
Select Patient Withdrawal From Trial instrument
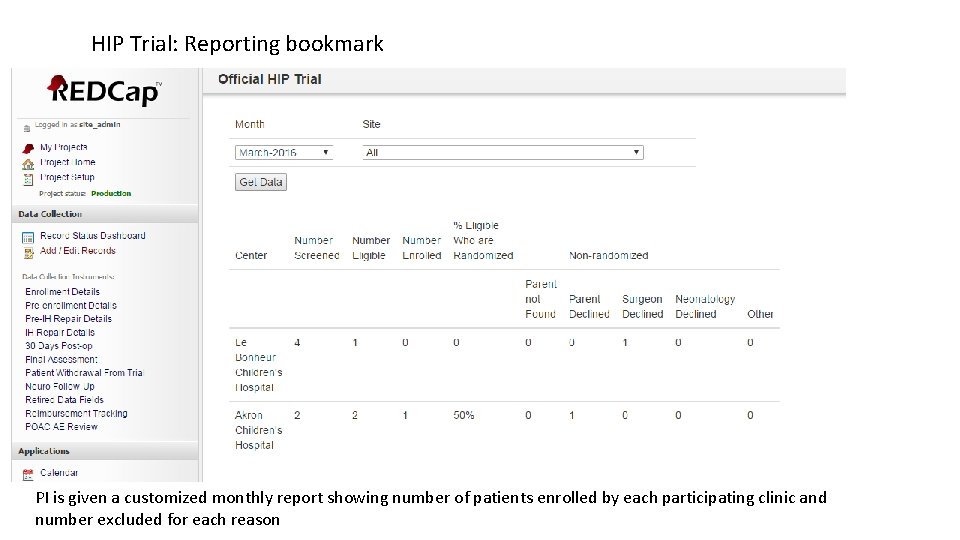84,373
